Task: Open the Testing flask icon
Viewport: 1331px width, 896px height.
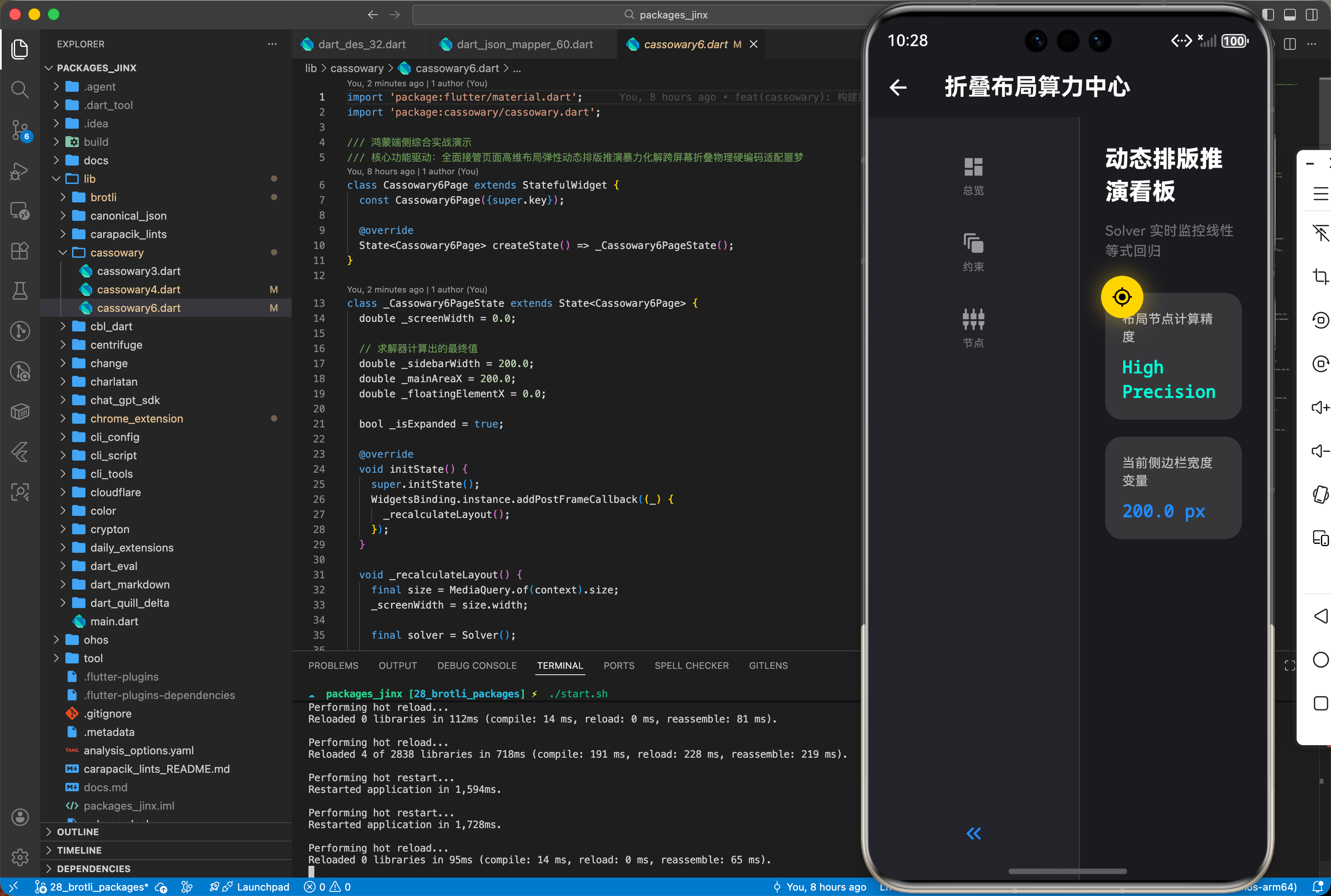Action: tap(20, 291)
